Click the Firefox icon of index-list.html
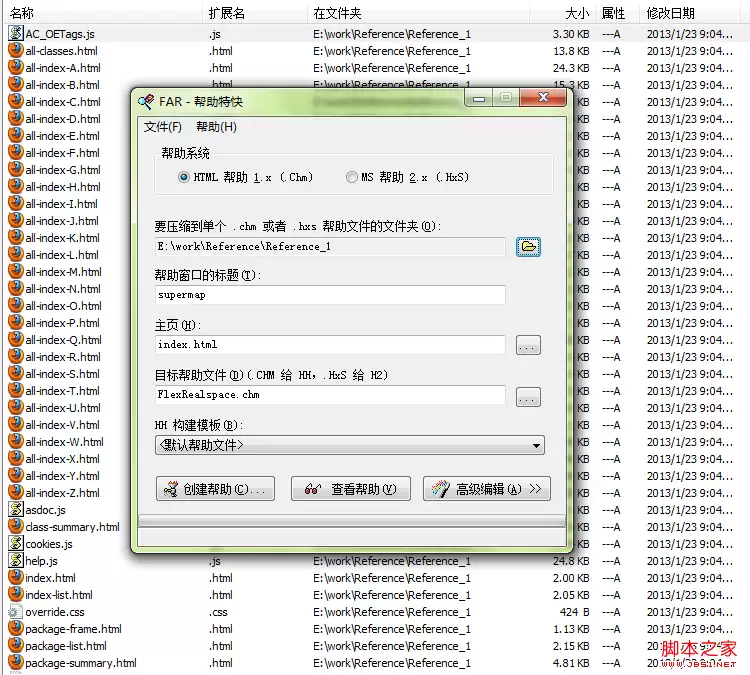The image size is (750, 675). coord(16,594)
